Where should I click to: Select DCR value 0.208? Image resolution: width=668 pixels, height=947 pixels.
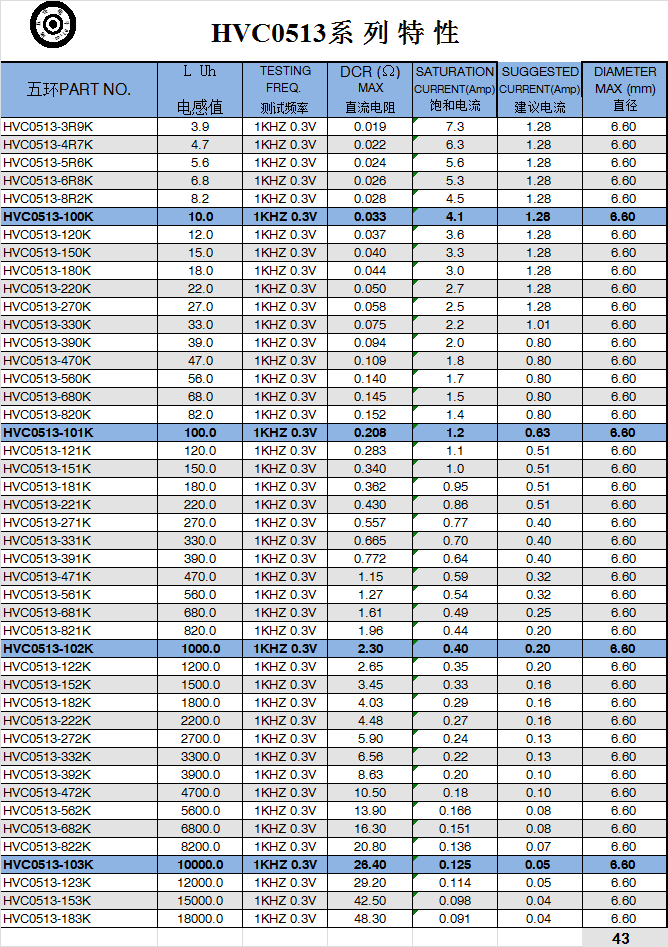click(370, 433)
